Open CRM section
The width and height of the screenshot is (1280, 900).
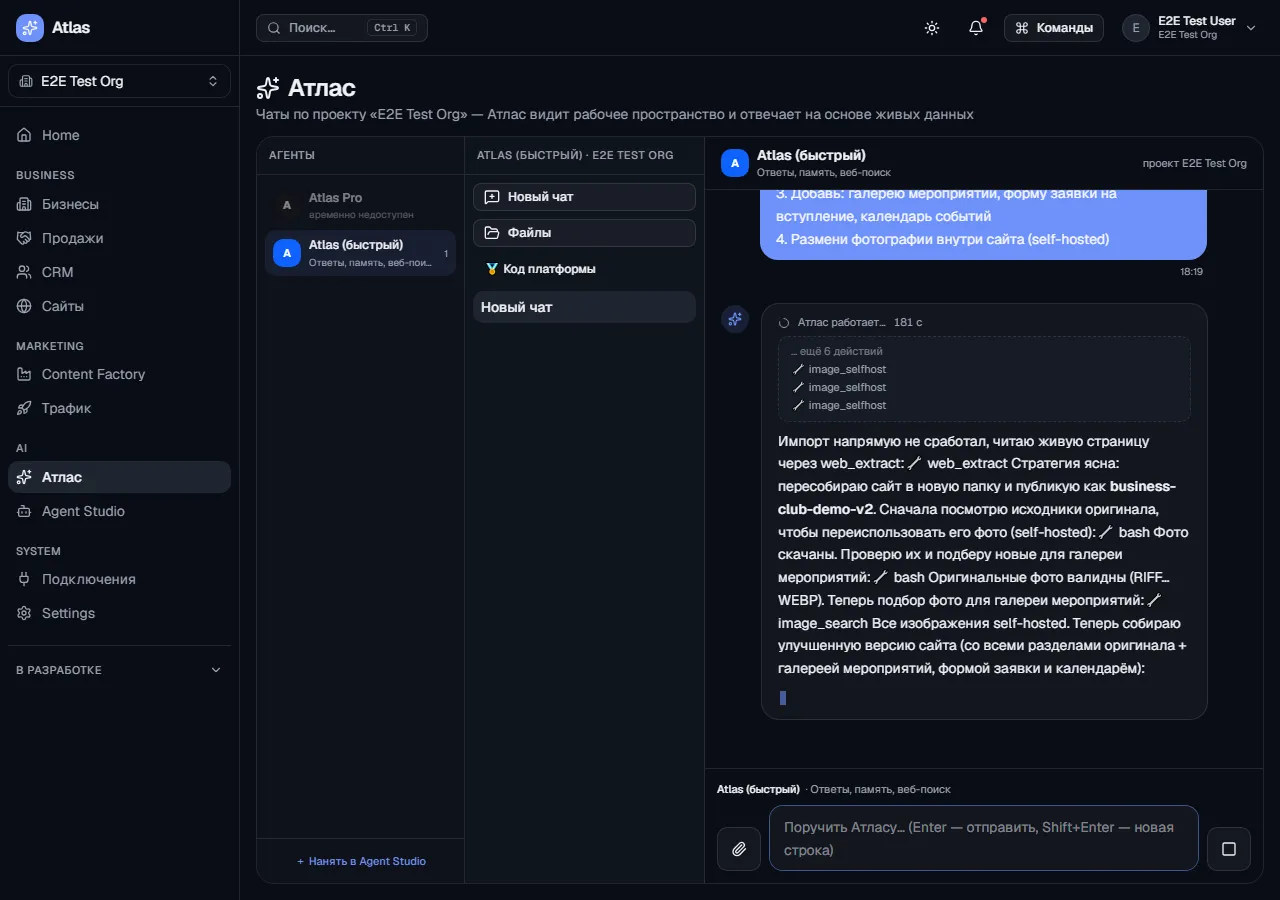click(x=119, y=272)
